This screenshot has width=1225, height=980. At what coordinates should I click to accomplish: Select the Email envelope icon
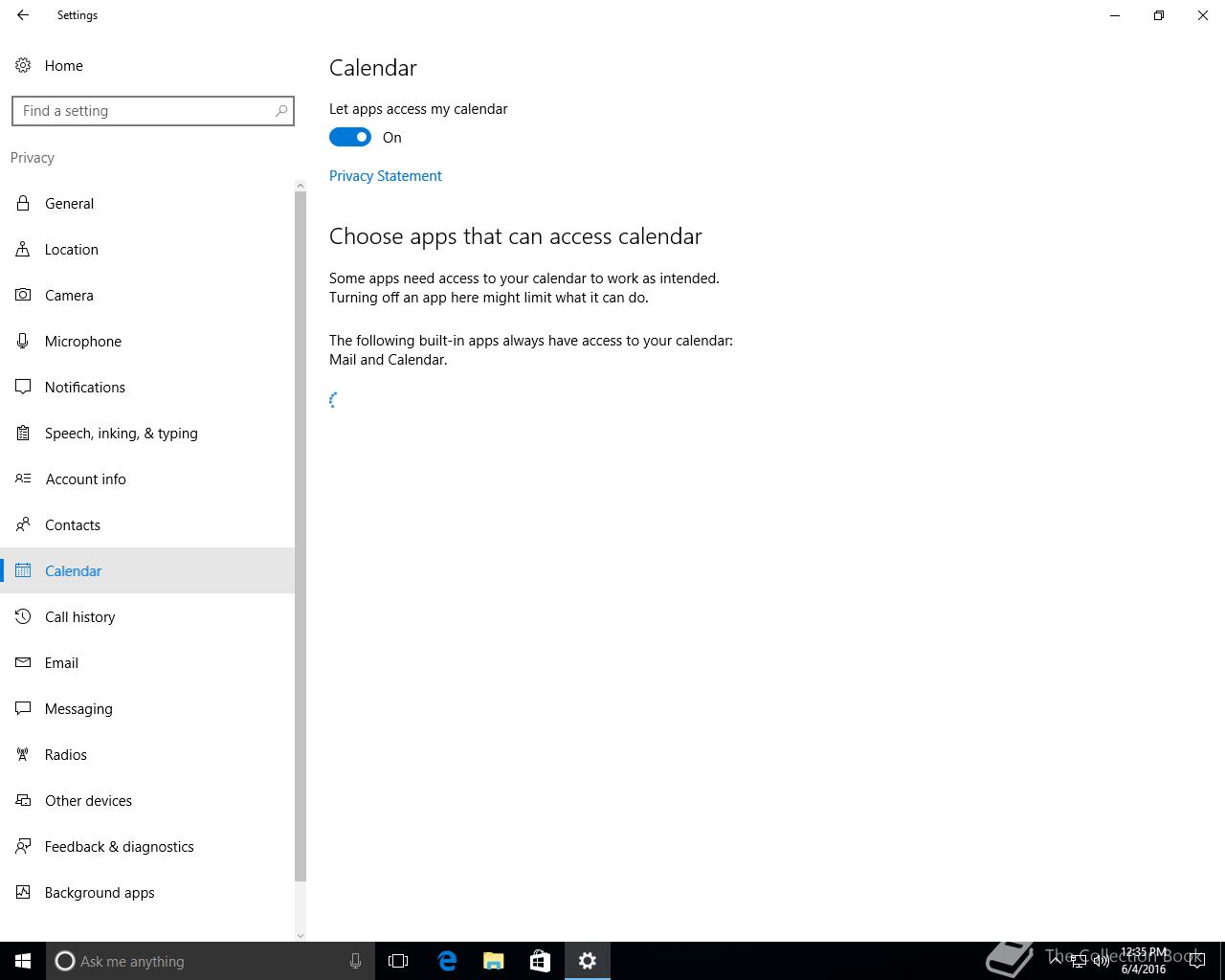click(x=23, y=662)
